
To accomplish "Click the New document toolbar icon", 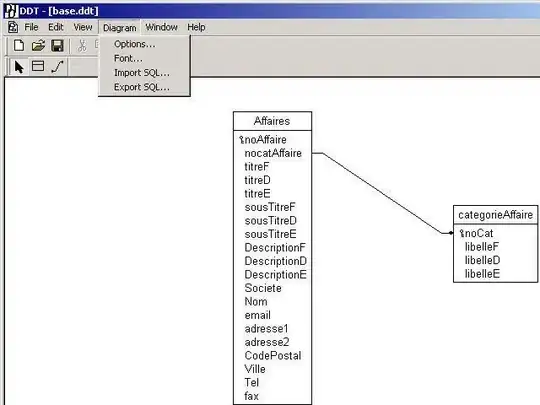I will [x=19, y=45].
